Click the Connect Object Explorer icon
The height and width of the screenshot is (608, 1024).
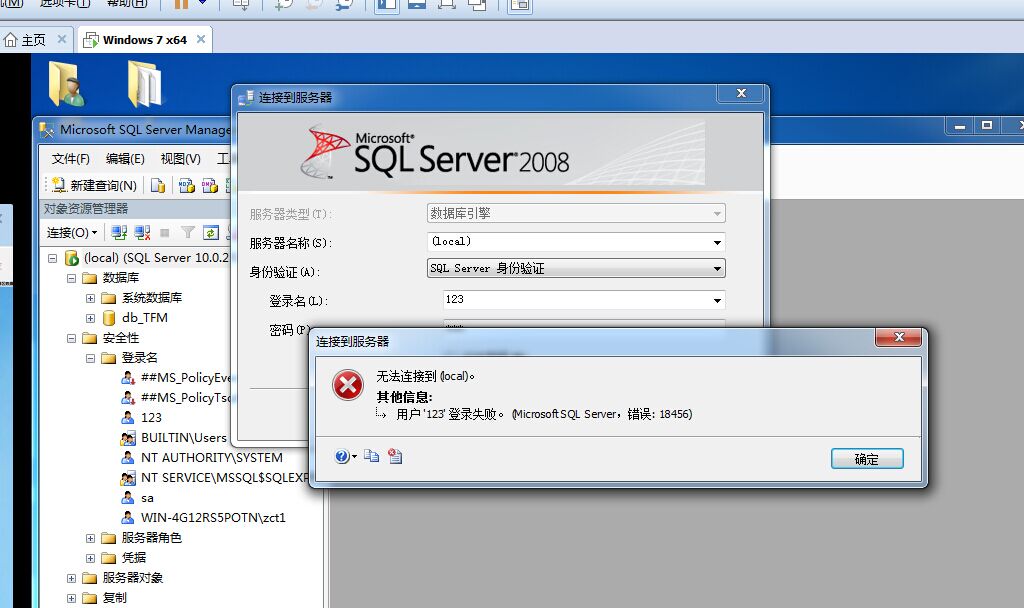coord(119,232)
